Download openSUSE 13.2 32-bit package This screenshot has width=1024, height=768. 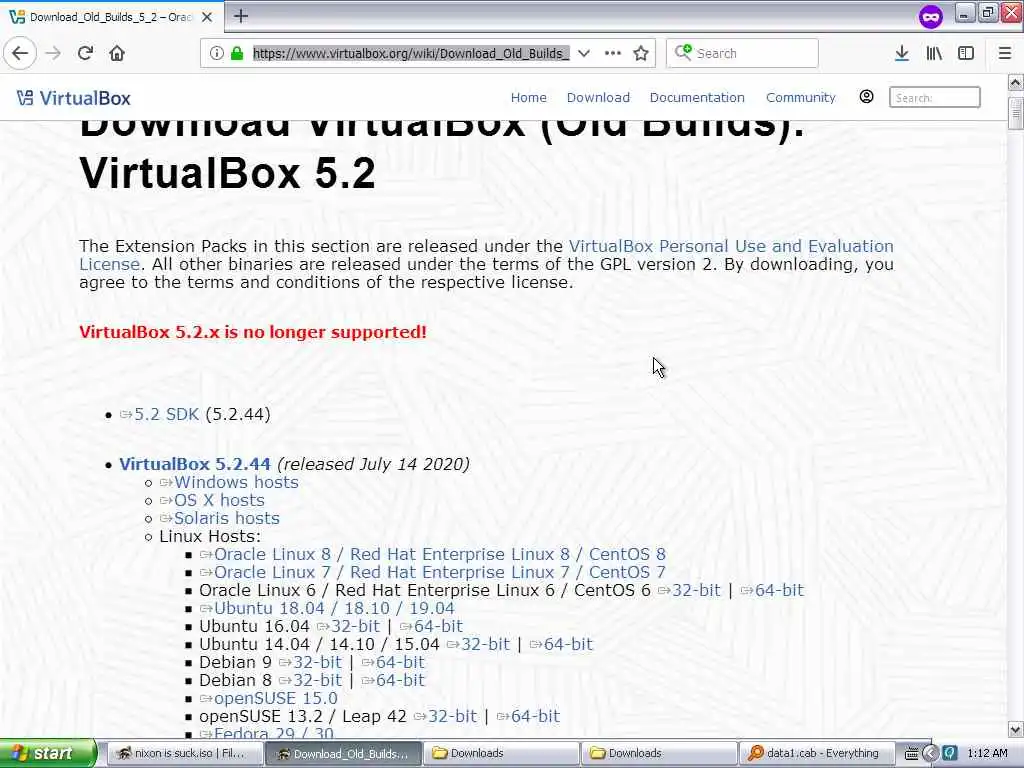(x=445, y=716)
